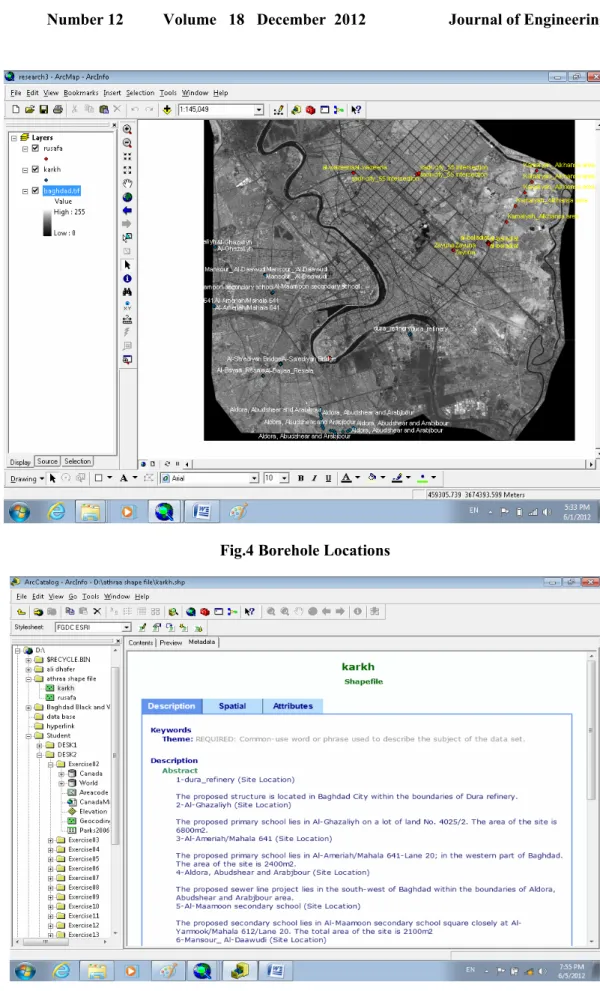Open the map scale 1:145,049 dropdown
The width and height of the screenshot is (600, 991).
tap(259, 110)
